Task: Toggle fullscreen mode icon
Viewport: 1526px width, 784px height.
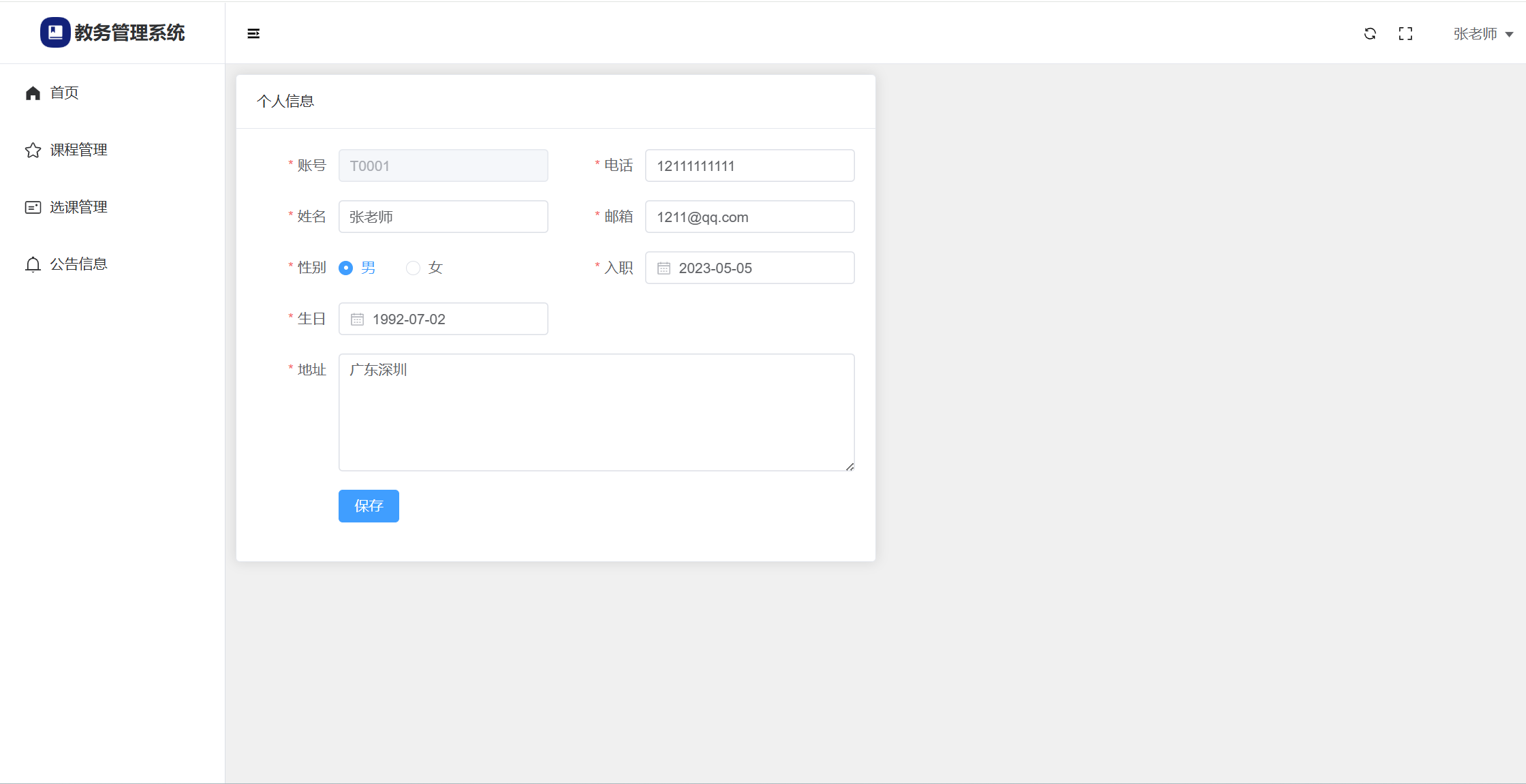Action: coord(1405,33)
